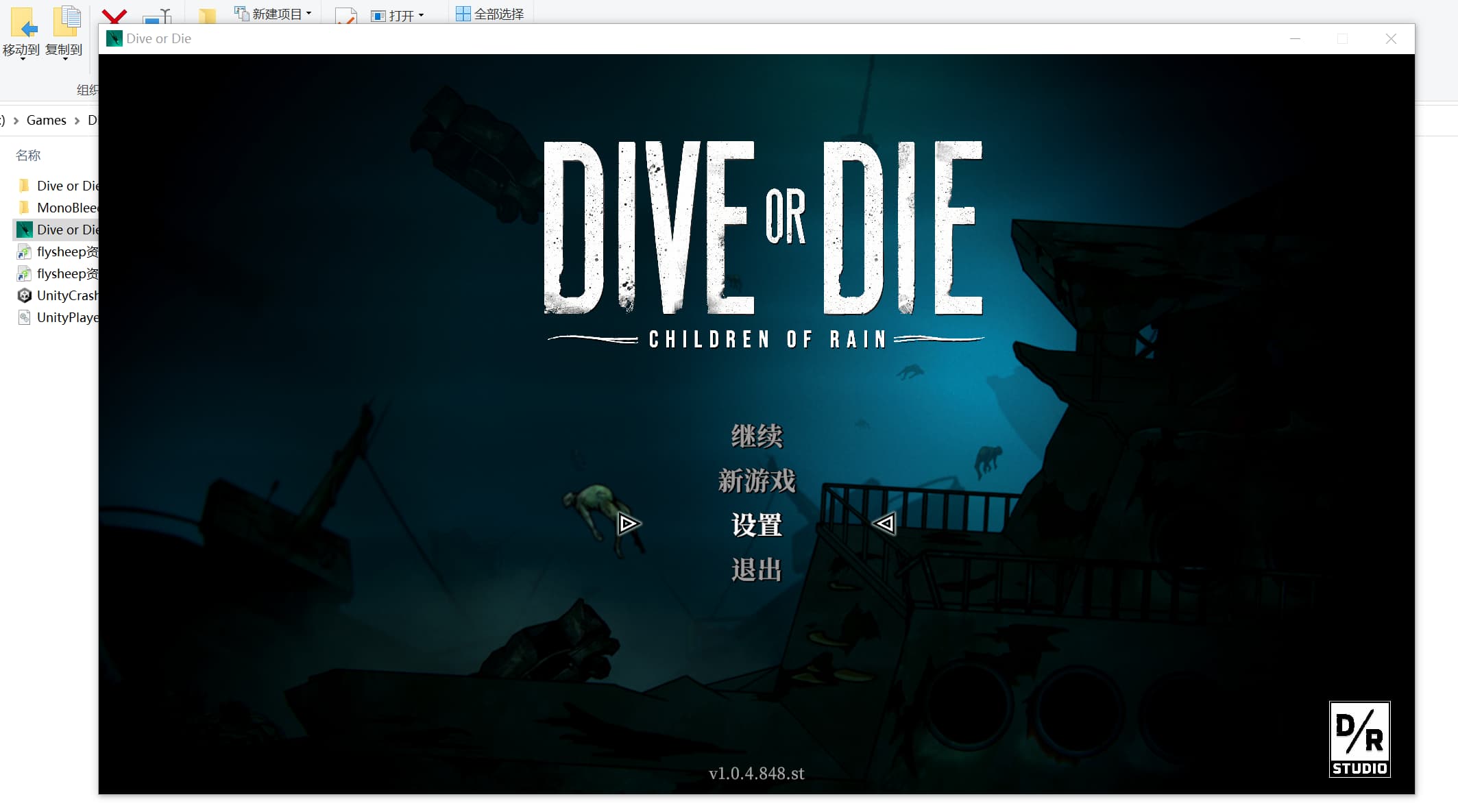Minimize the Dive or Die game window
Viewport: 1458px width, 812px height.
pyautogui.click(x=1295, y=38)
